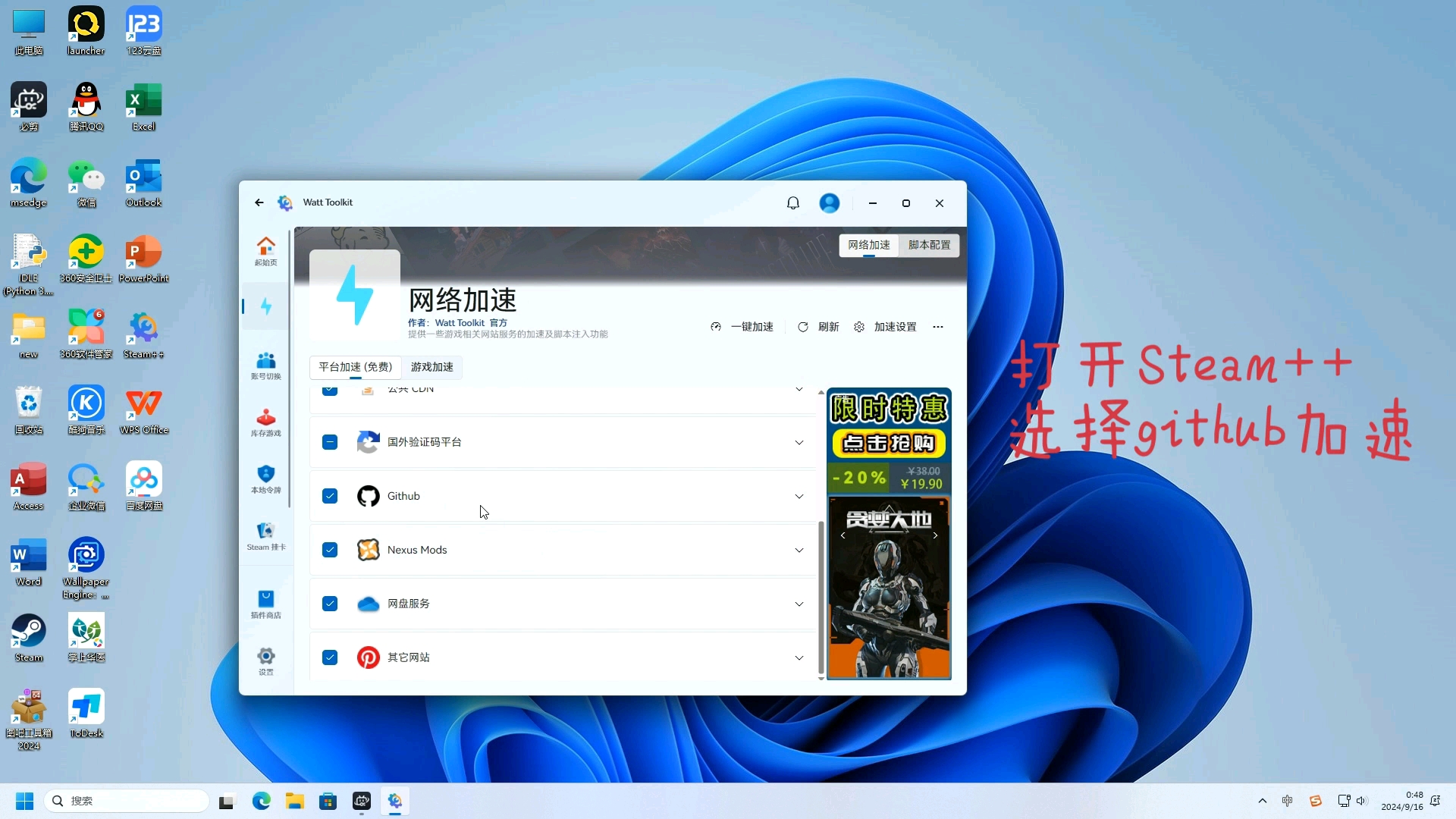This screenshot has width=1456, height=819.
Task: Expand the 国外验证码平台 row chevron
Action: [799, 442]
